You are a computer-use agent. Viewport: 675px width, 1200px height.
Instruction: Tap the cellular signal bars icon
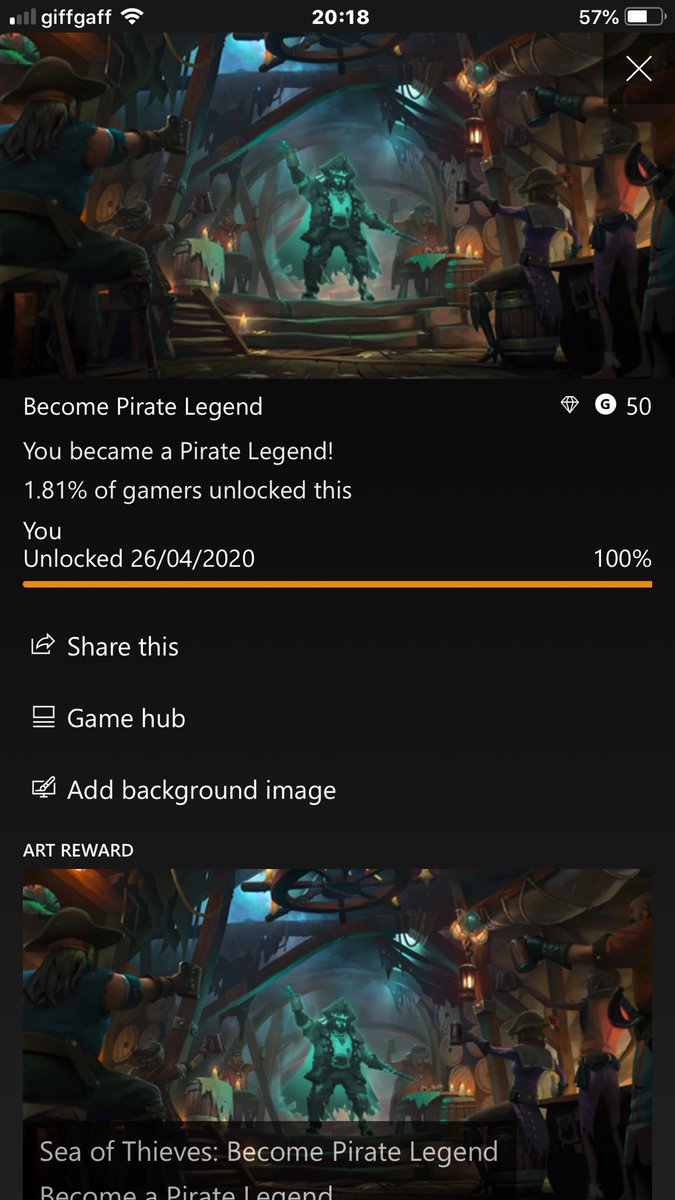pos(22,17)
